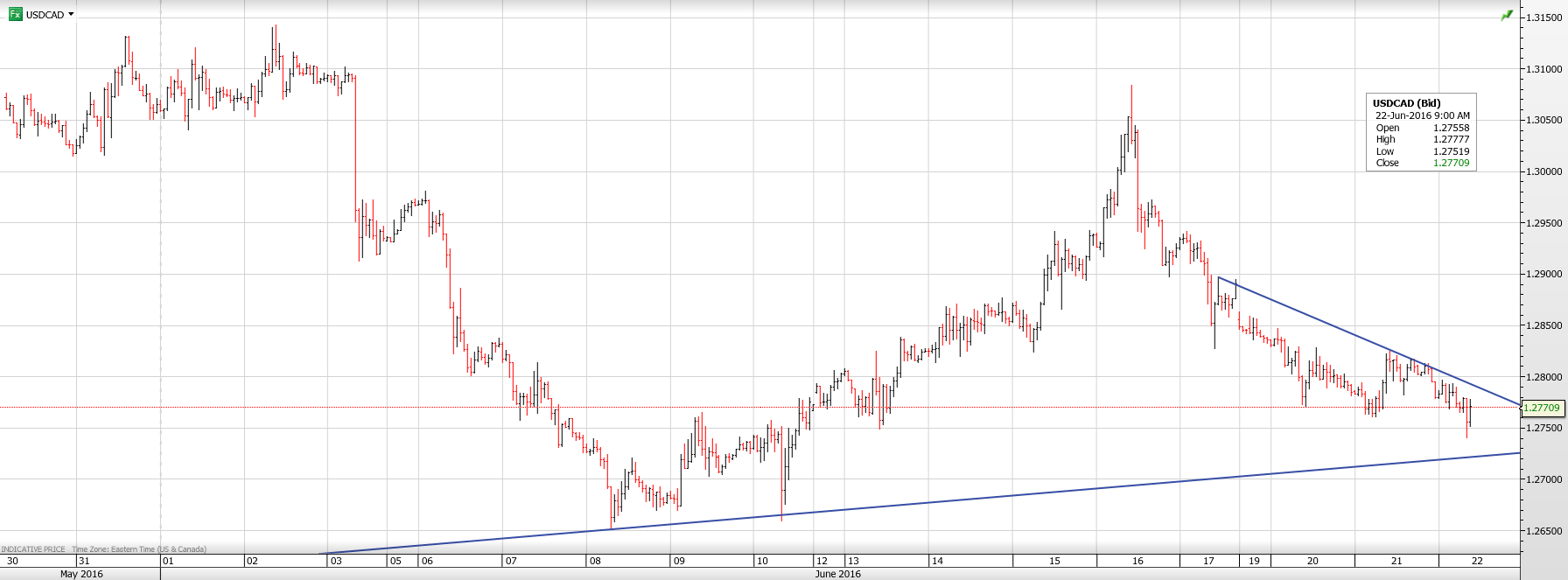Select the May 2016 month label on timeline

point(81,574)
